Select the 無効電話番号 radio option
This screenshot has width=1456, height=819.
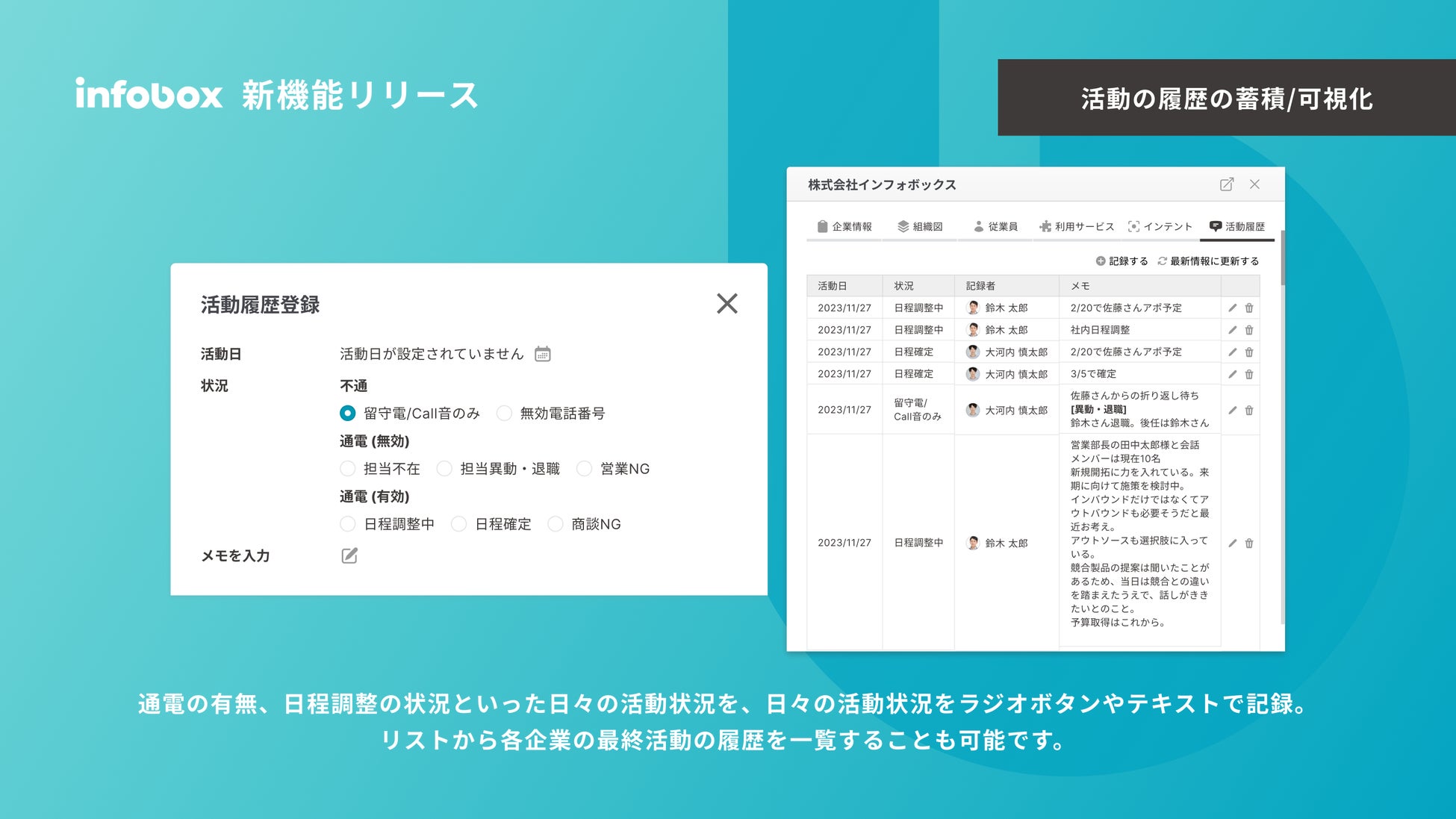click(505, 413)
